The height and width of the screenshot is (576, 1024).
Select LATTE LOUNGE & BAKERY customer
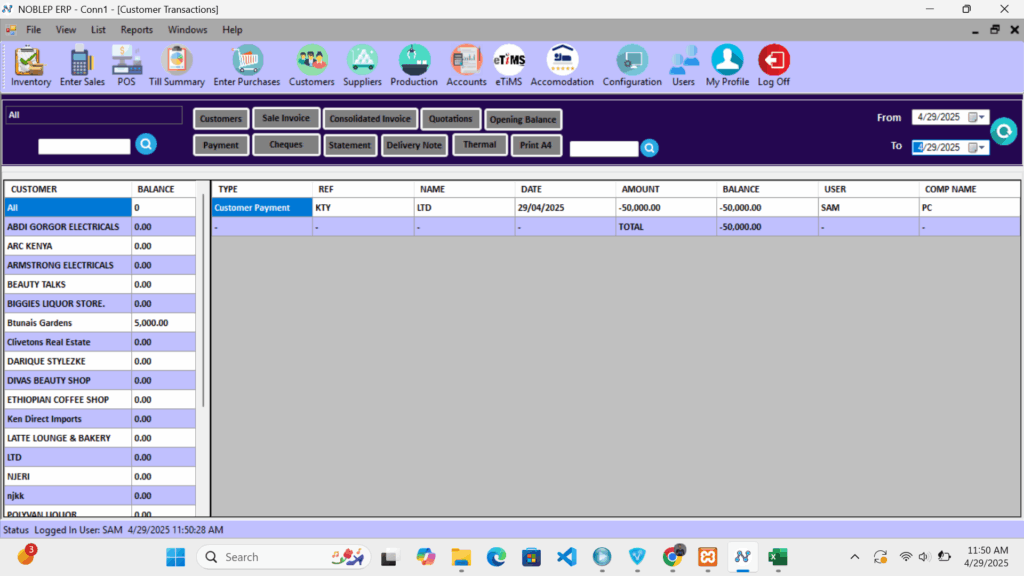point(100,438)
